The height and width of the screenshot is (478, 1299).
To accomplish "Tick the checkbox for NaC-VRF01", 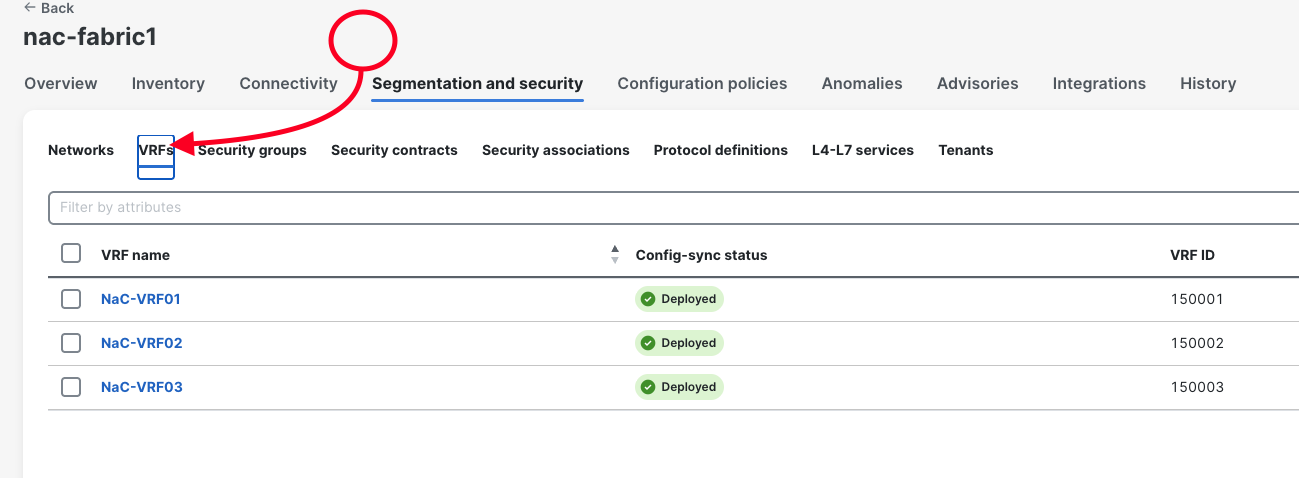I will tap(71, 299).
